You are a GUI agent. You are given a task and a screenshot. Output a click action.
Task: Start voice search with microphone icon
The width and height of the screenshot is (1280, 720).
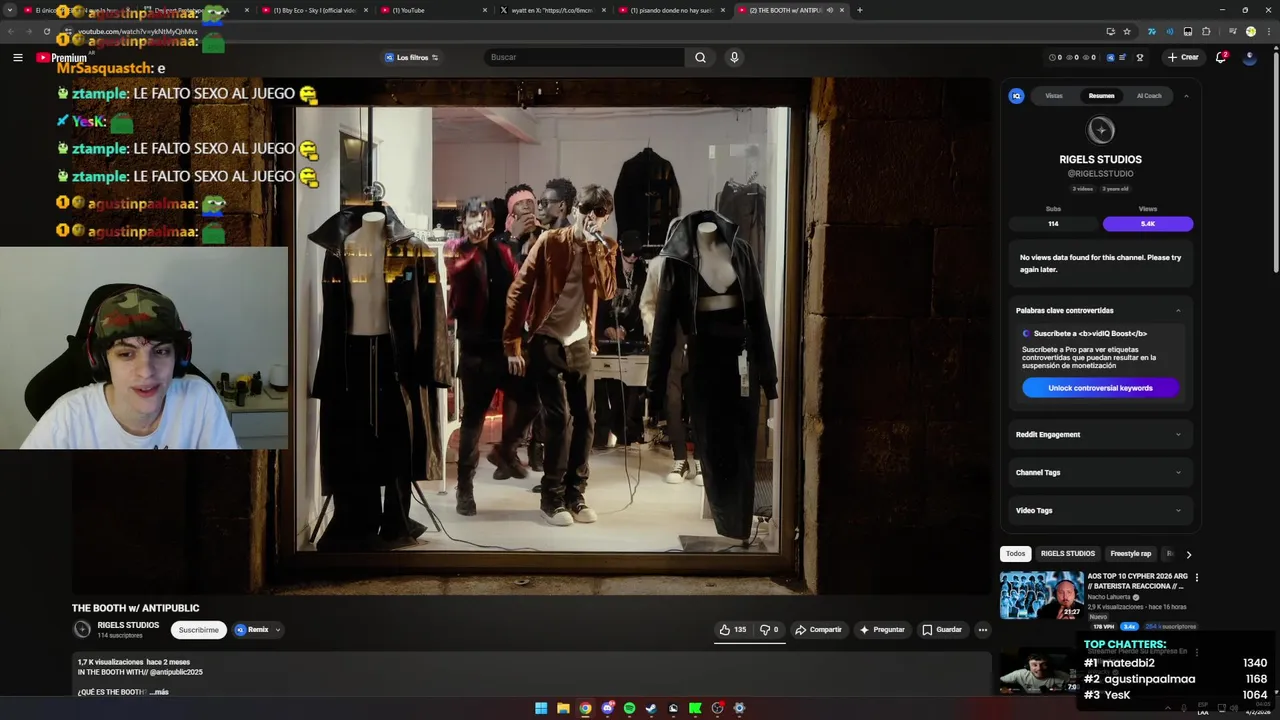734,57
